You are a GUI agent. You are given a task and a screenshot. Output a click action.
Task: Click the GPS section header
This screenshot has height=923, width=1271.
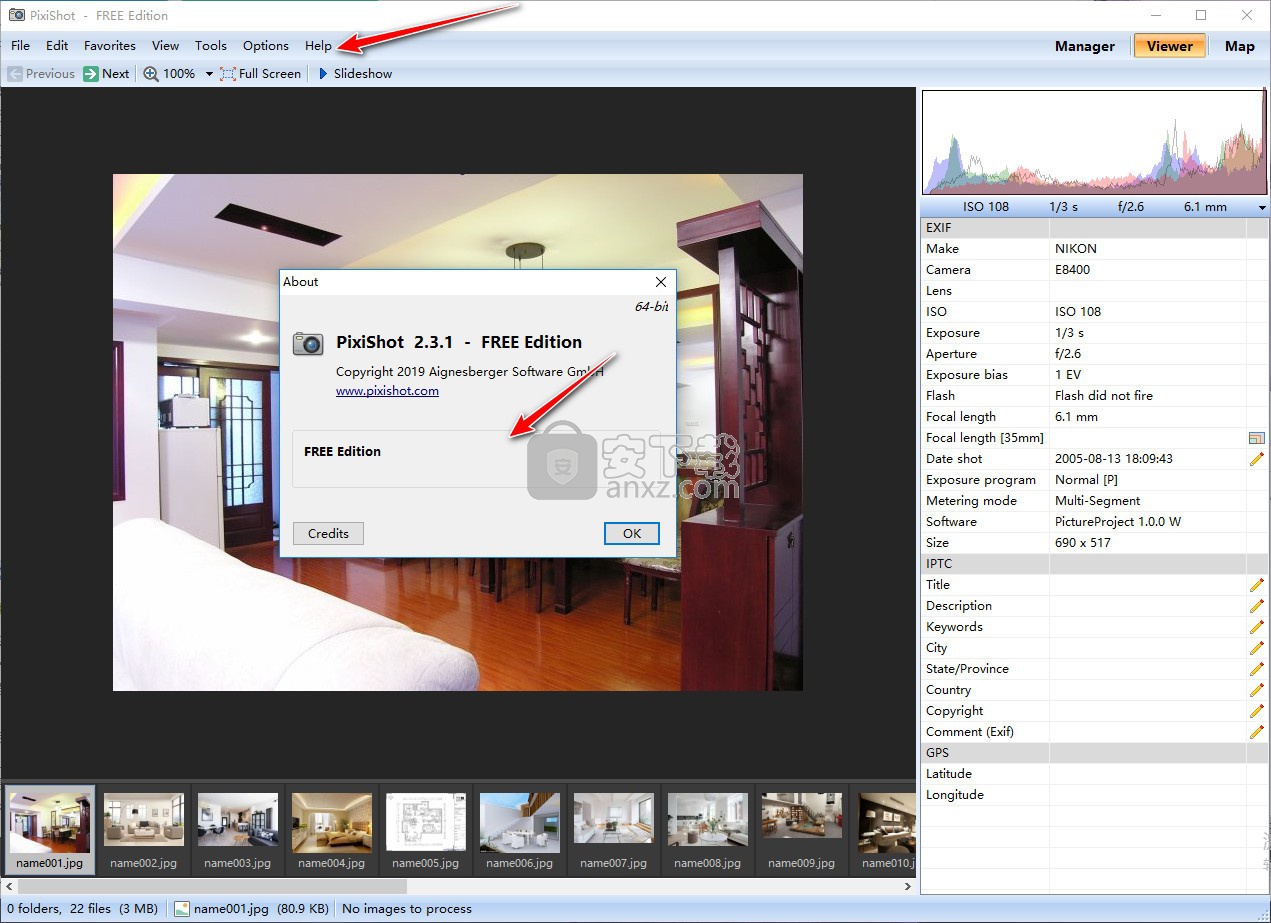click(1094, 753)
